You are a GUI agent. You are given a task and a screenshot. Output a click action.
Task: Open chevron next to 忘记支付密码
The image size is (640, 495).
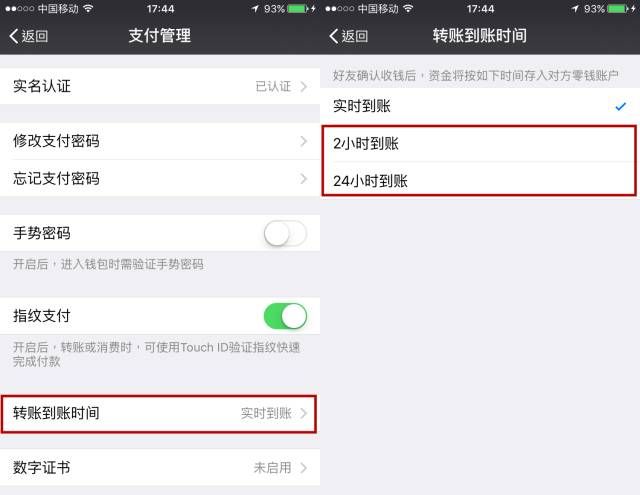pos(304,179)
